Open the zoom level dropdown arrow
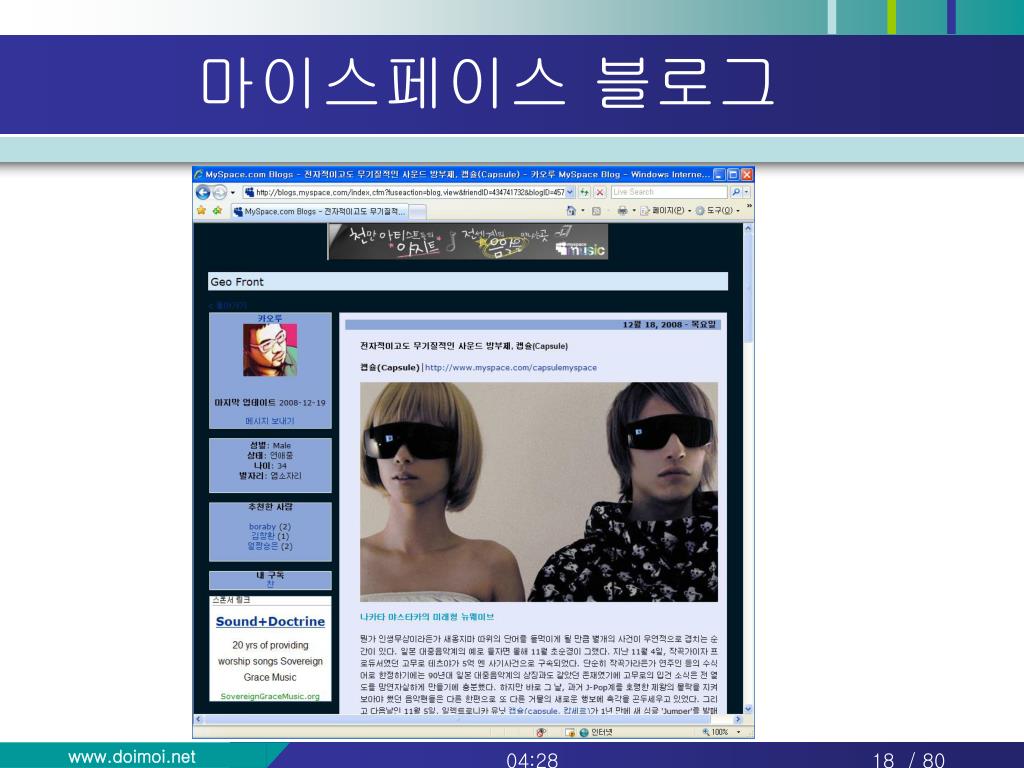Image resolution: width=1024 pixels, height=768 pixels. (x=739, y=732)
